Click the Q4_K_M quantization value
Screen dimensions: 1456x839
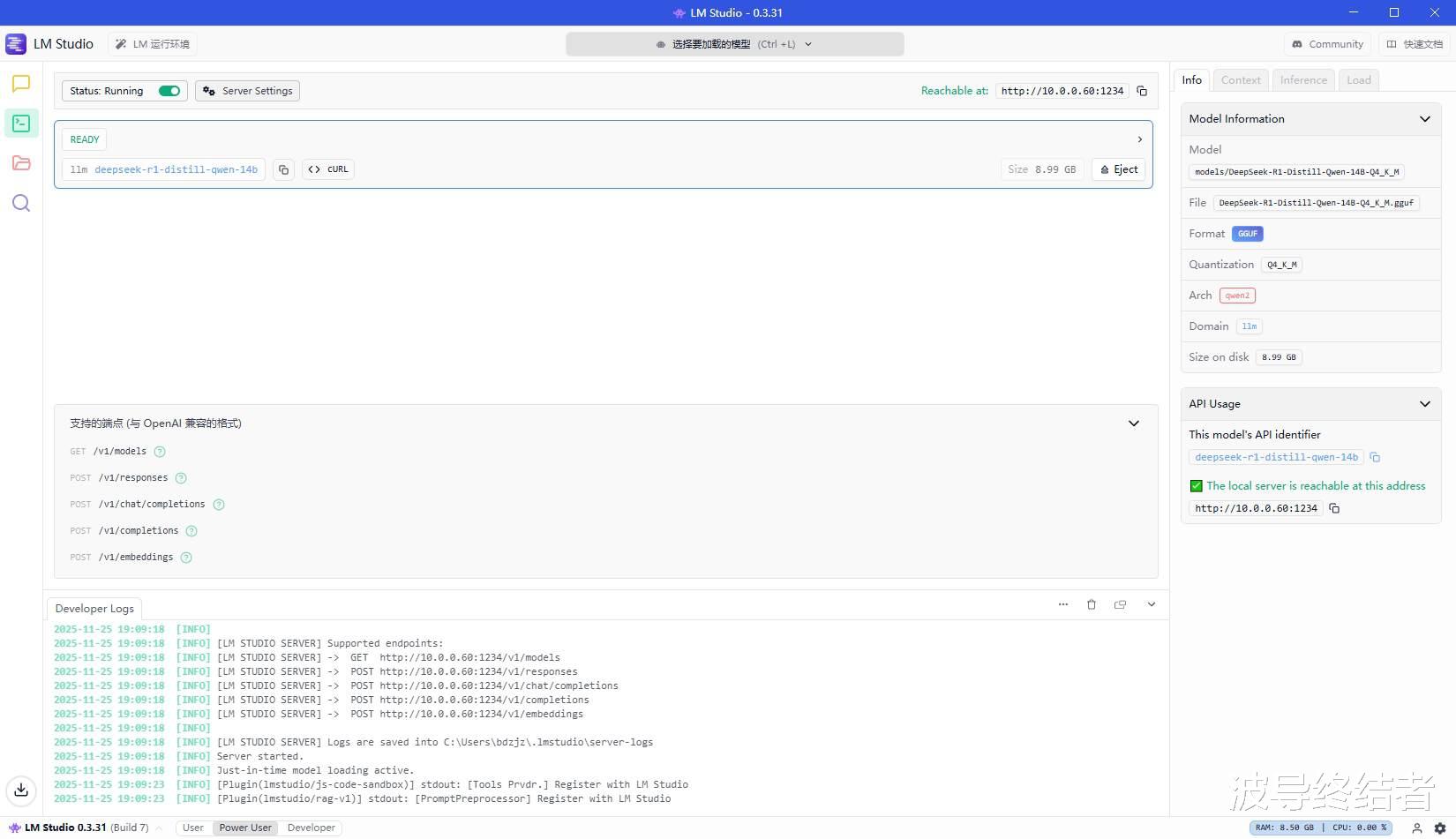click(x=1282, y=265)
